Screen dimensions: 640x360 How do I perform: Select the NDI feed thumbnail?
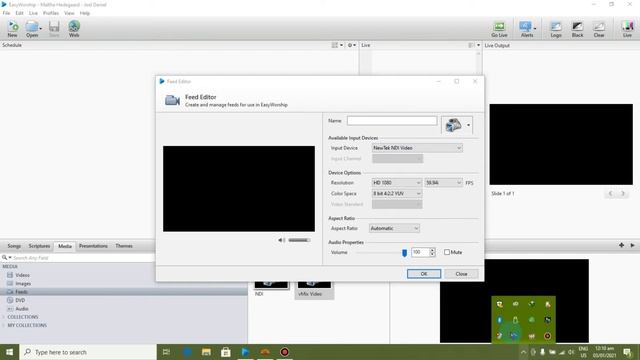coord(271,288)
